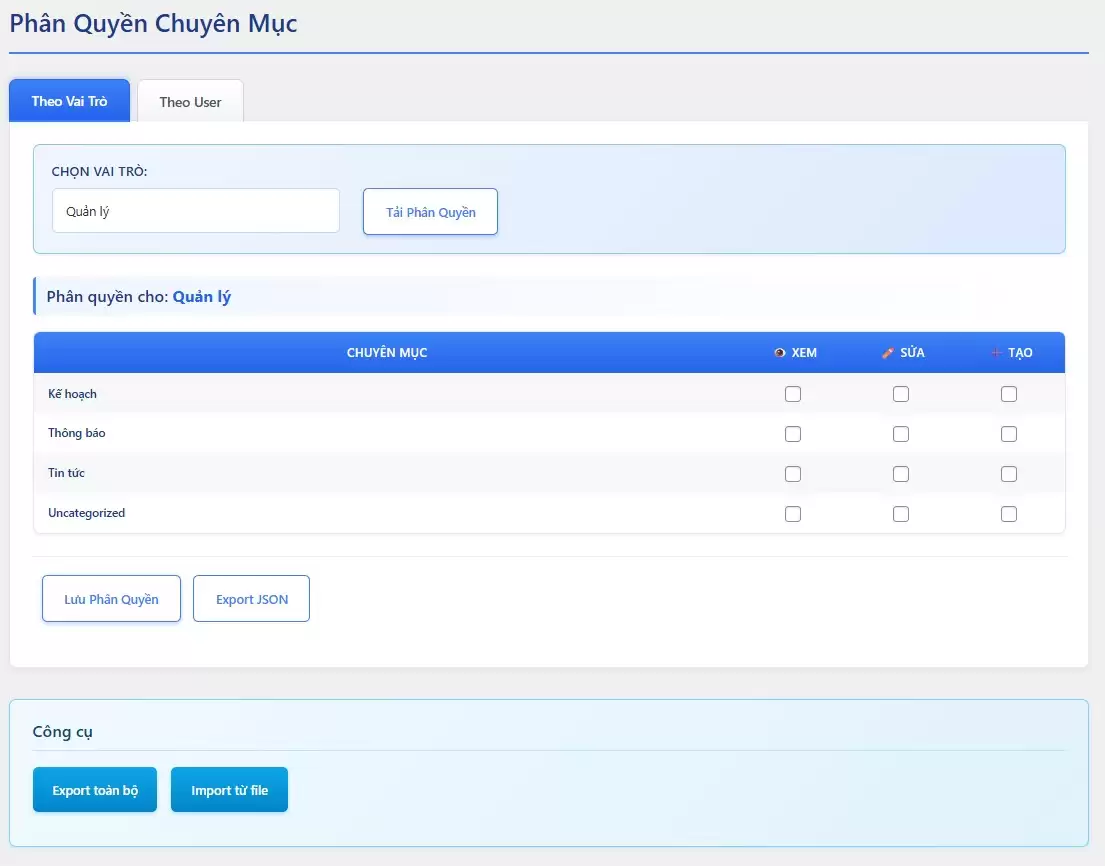Save with Lưu Phân Quyền button
This screenshot has height=866, width=1105.
111,599
